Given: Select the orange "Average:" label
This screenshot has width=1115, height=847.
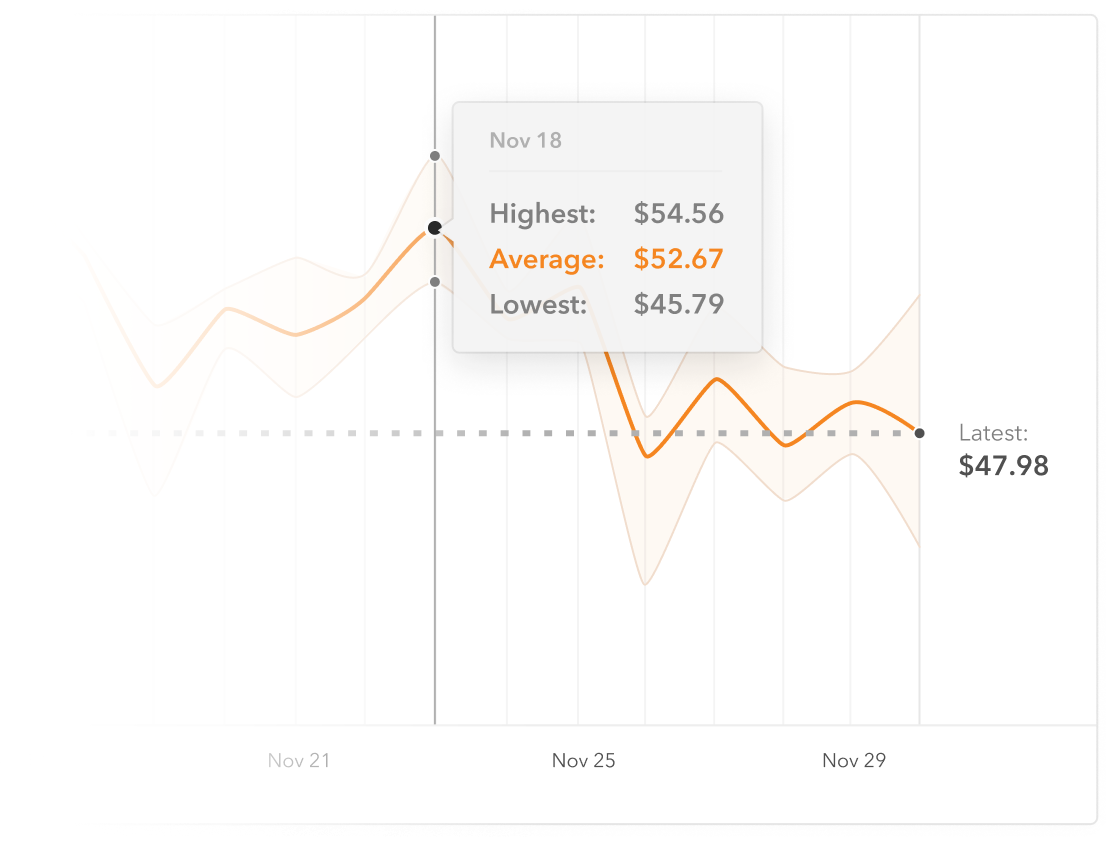Looking at the screenshot, I should [547, 260].
